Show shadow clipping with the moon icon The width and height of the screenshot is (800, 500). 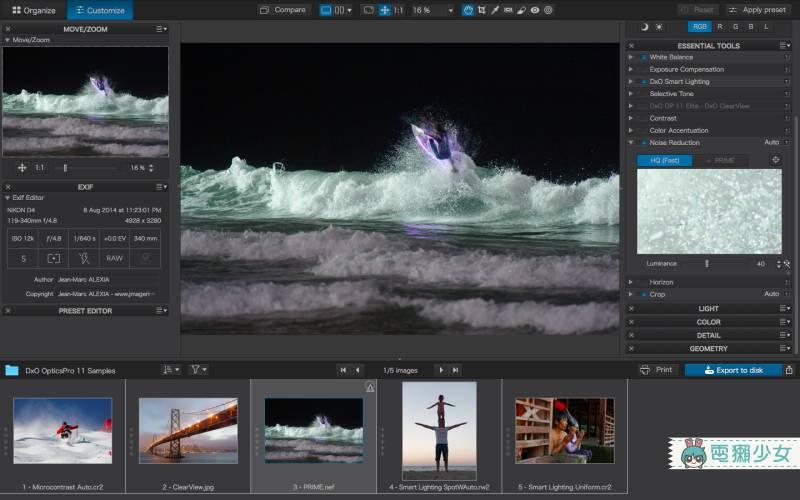click(x=644, y=27)
